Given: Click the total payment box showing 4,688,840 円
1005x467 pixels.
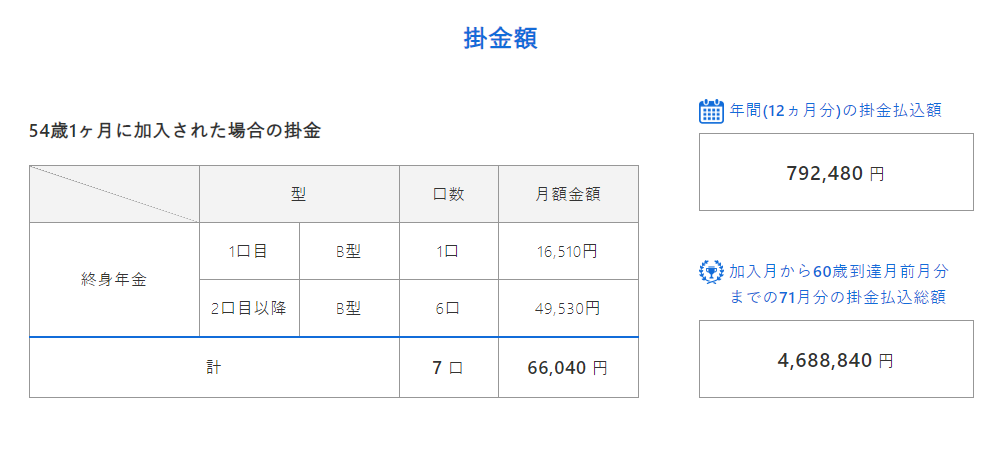Looking at the screenshot, I should [x=836, y=359].
